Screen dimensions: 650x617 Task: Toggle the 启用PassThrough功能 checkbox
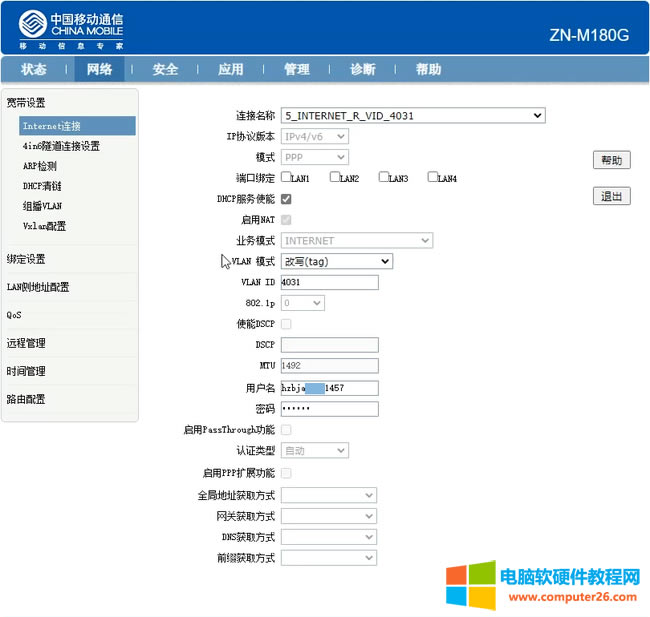(x=286, y=430)
